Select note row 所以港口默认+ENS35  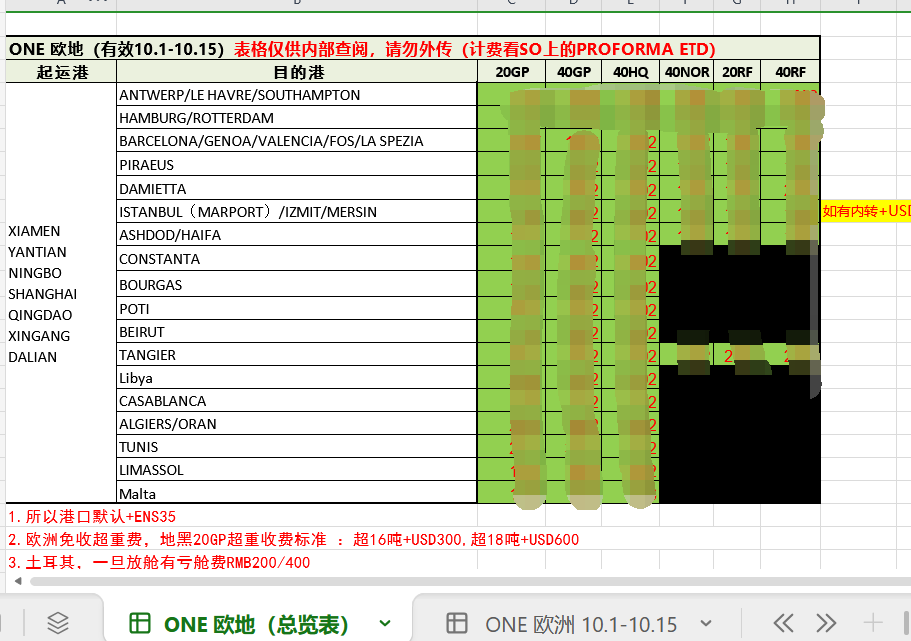[91, 517]
